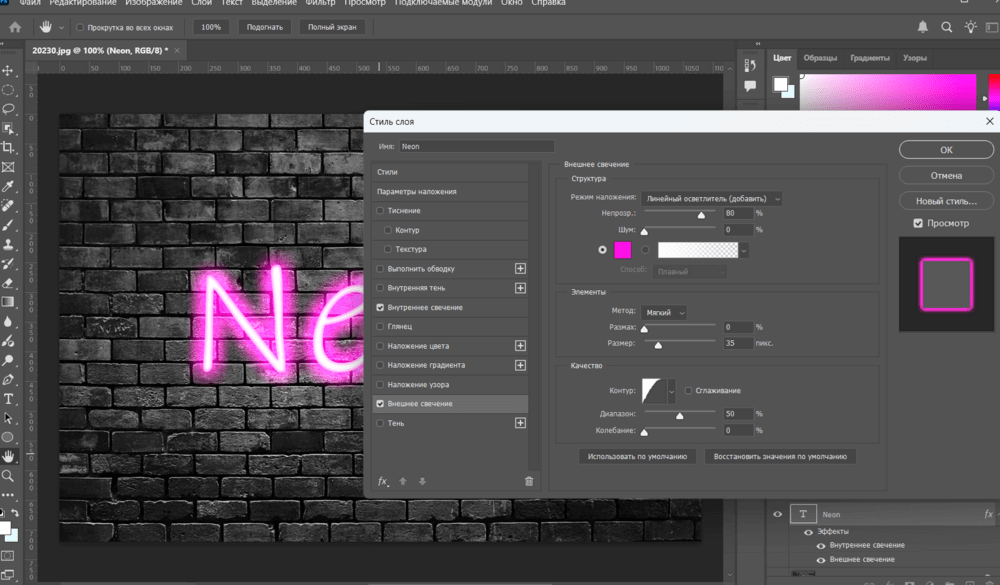The image size is (1000, 585).
Task: Select the Type tool in the toolbar
Action: coord(9,399)
